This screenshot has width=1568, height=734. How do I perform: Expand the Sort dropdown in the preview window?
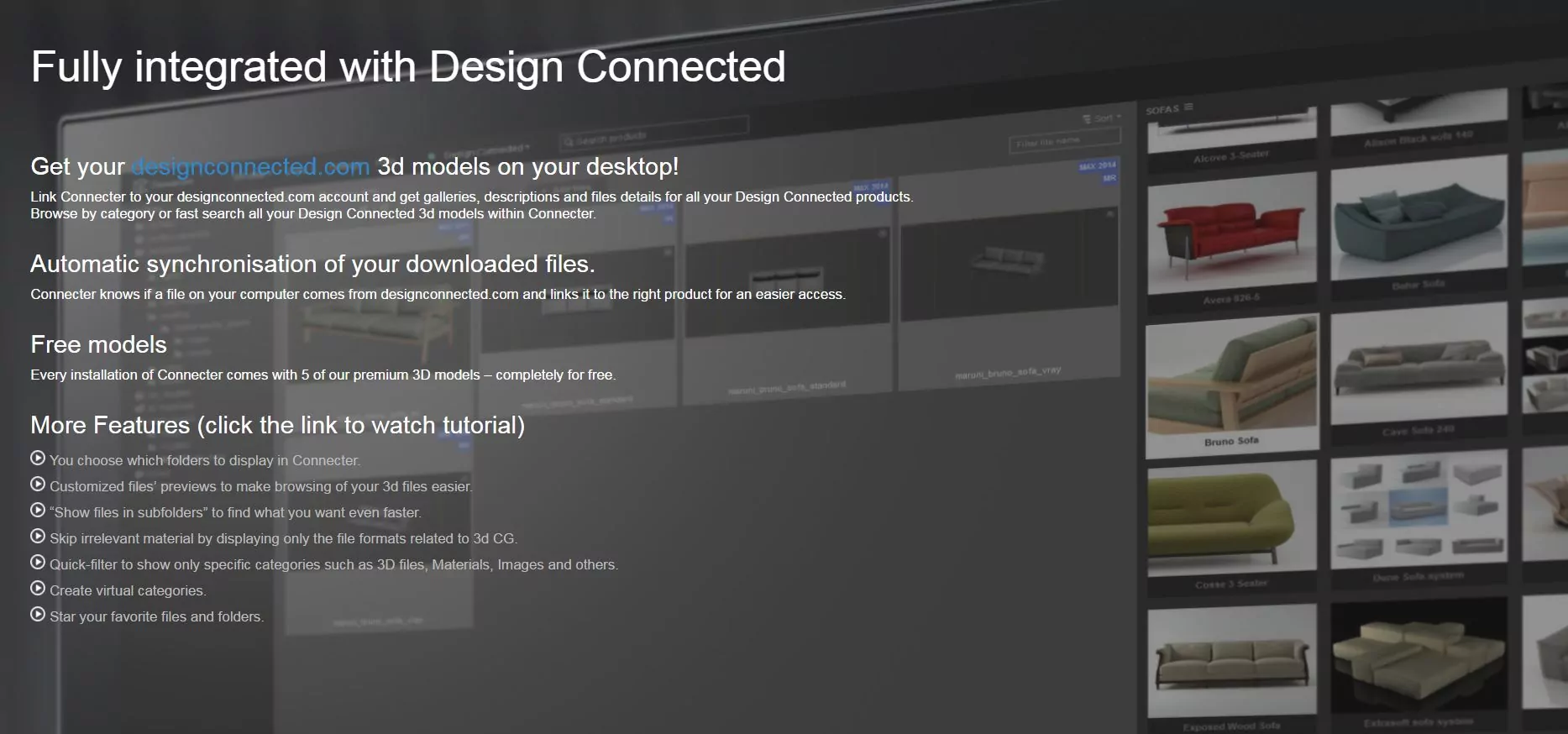click(1103, 118)
